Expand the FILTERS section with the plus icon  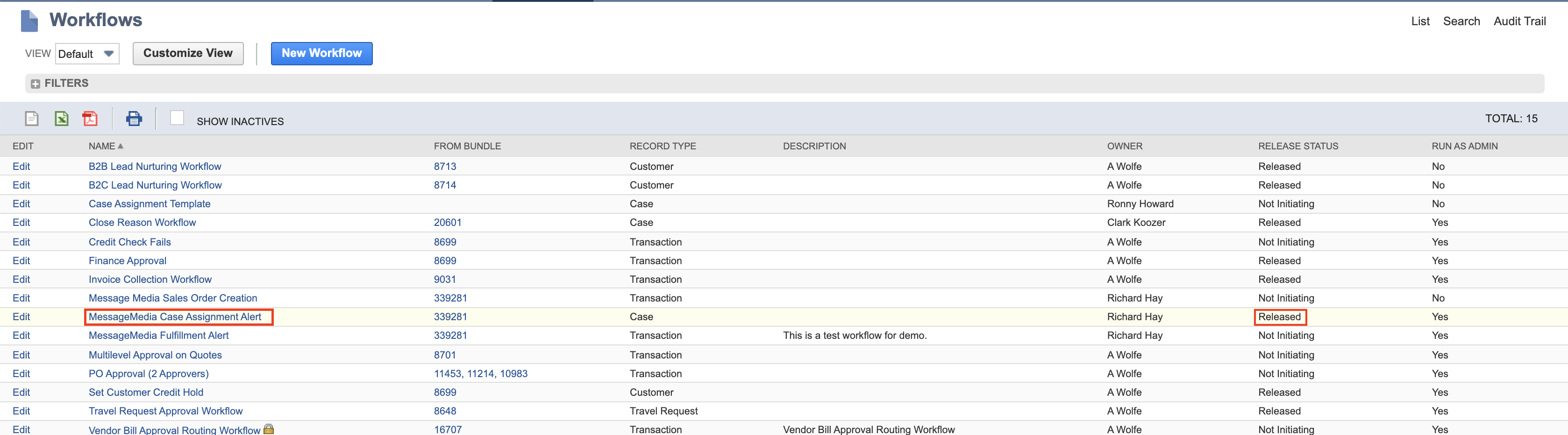pos(36,83)
